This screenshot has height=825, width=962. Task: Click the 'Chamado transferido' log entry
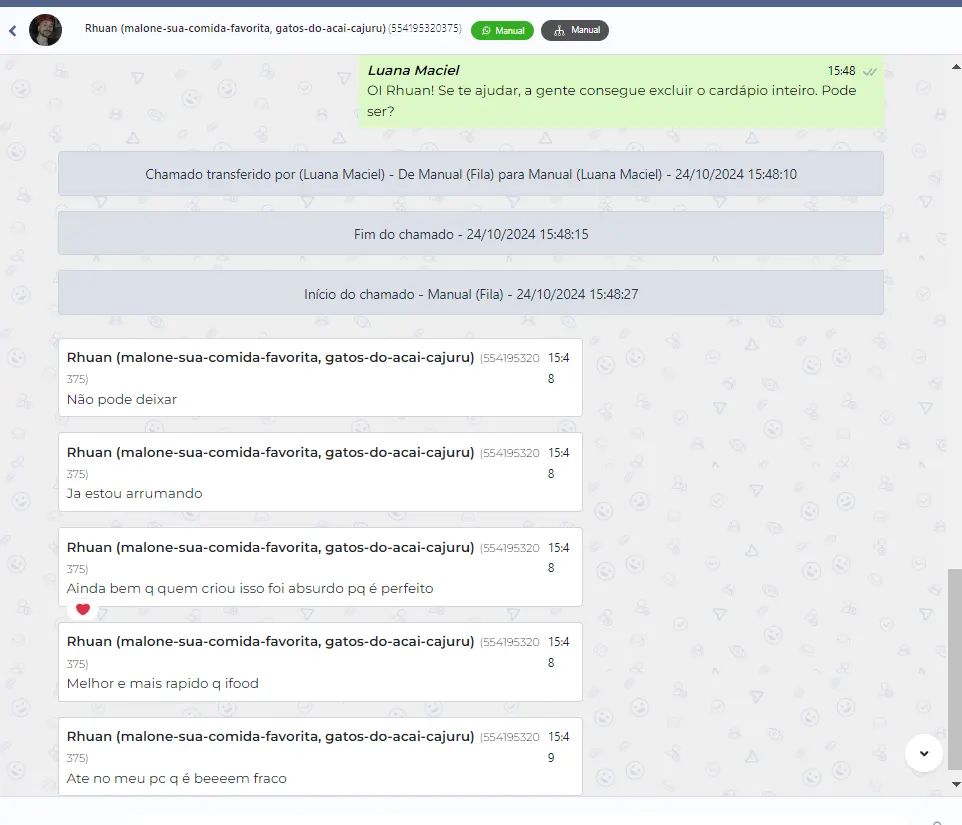tap(471, 174)
